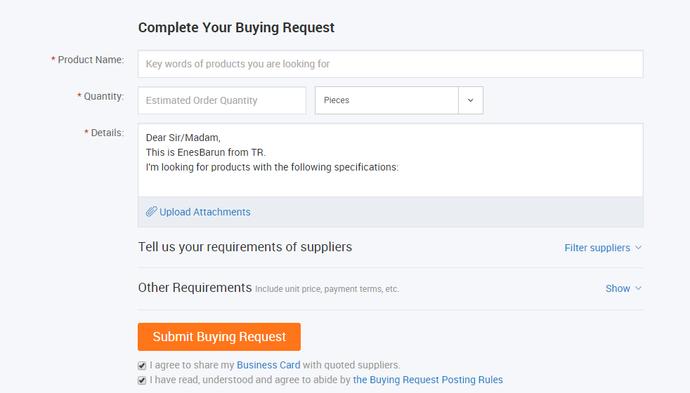Screen dimensions: 690x393
Task: Open the Pieces unit dropdown
Action: click(x=399, y=100)
